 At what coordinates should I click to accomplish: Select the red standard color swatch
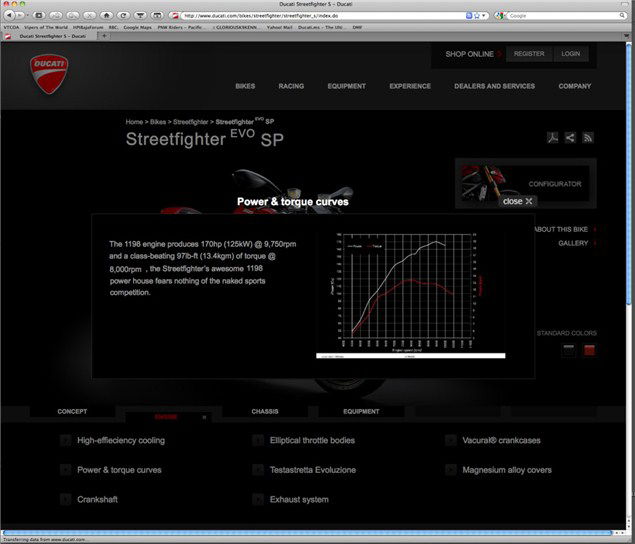pos(589,350)
